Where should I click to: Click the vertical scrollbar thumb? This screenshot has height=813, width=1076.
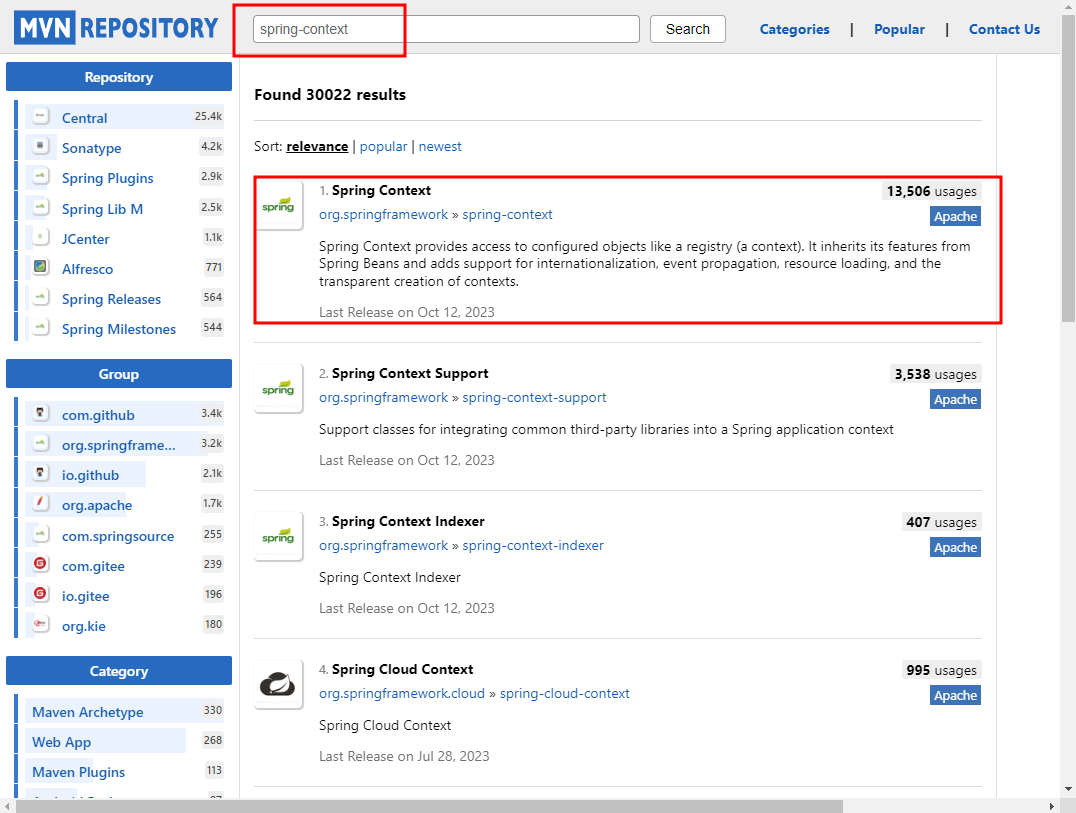pos(1068,168)
